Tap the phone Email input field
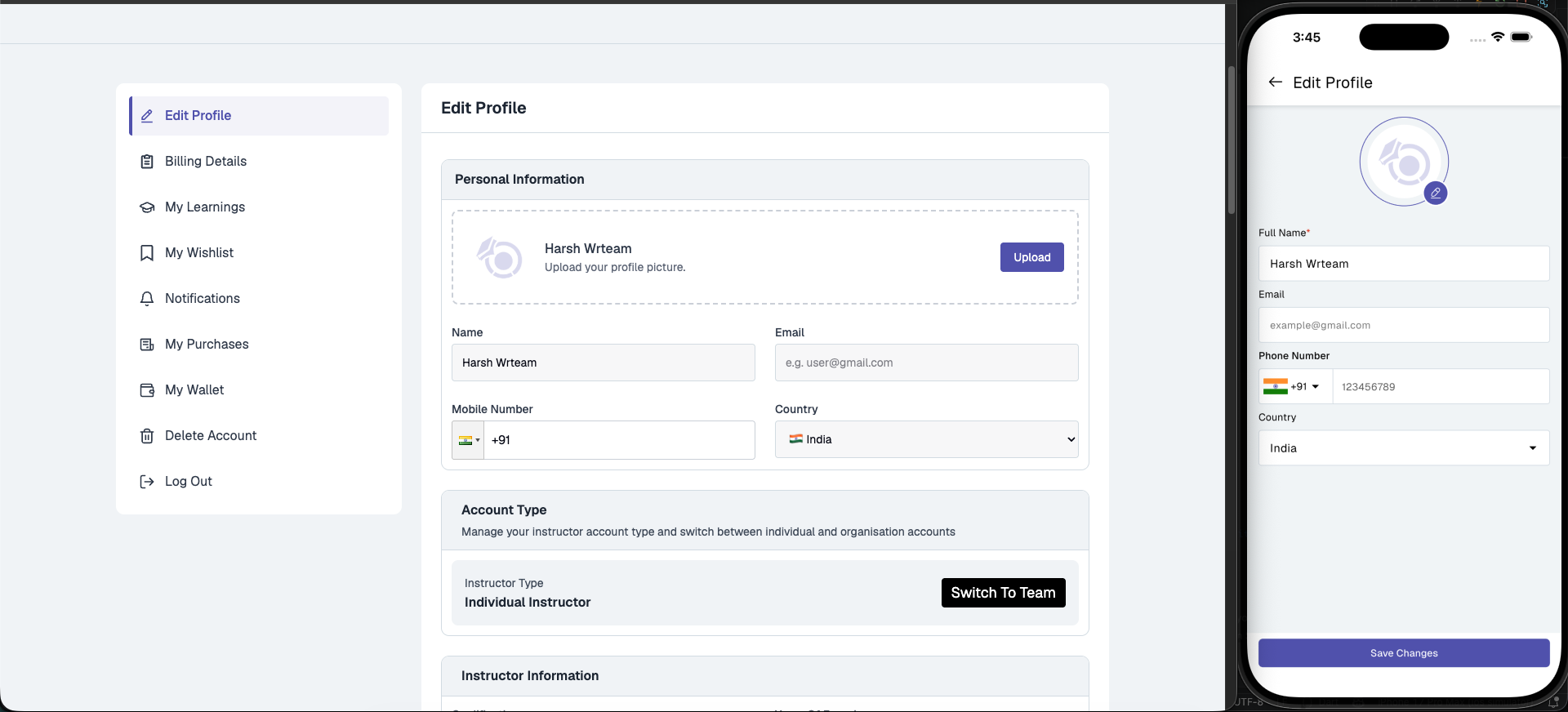 (x=1404, y=325)
